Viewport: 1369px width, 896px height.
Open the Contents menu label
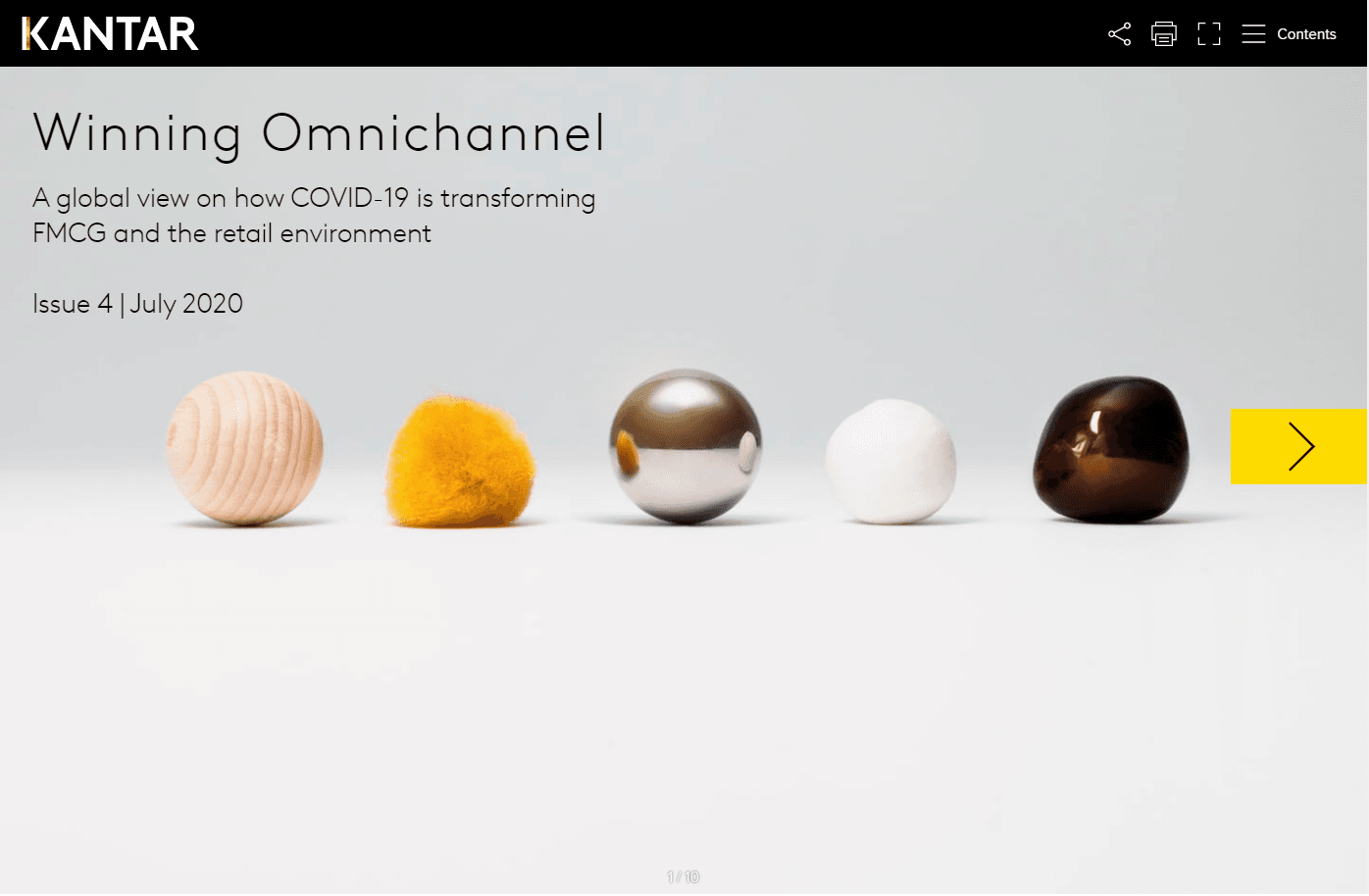(1306, 34)
